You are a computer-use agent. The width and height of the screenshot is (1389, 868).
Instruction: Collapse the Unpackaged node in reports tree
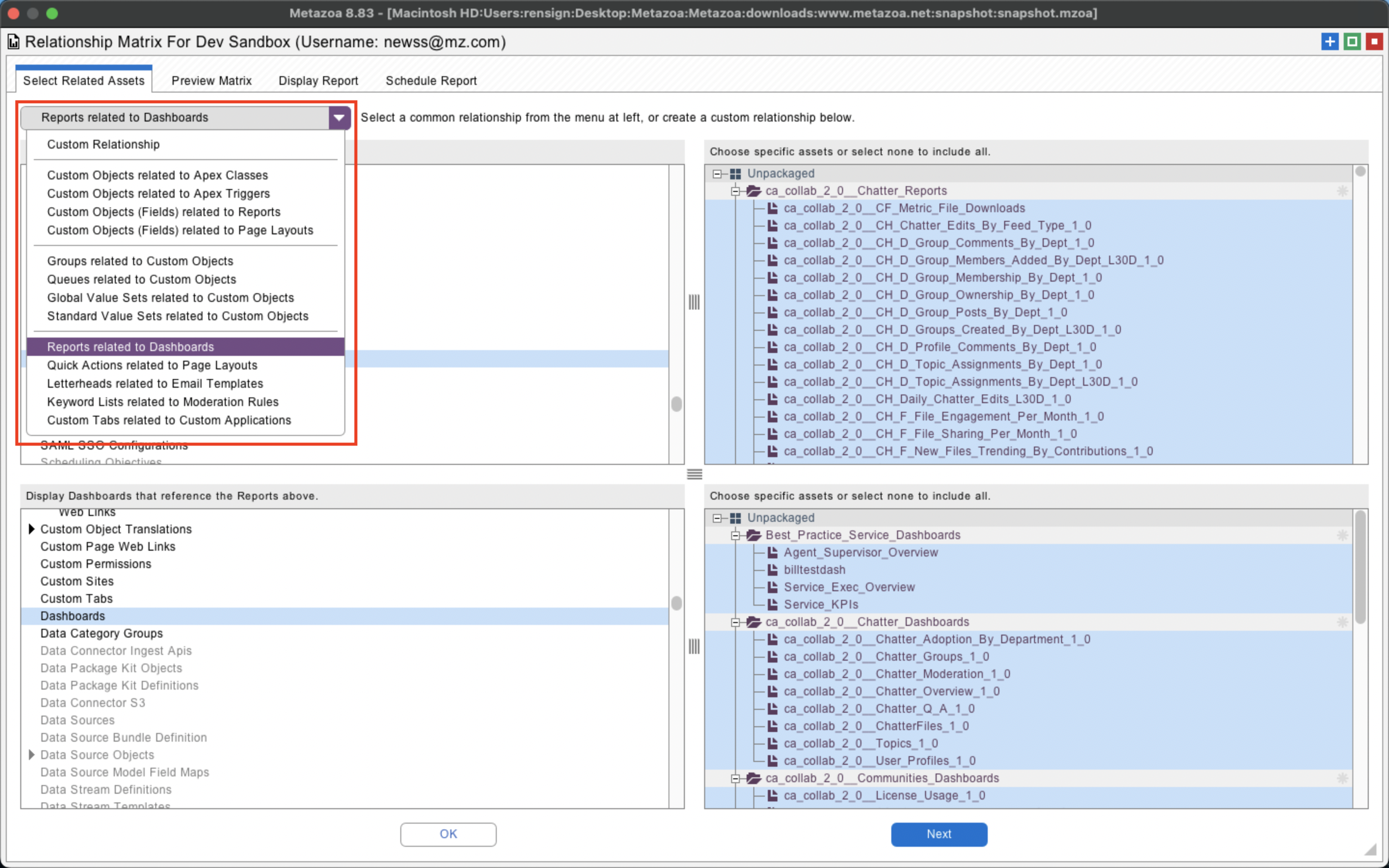[717, 174]
